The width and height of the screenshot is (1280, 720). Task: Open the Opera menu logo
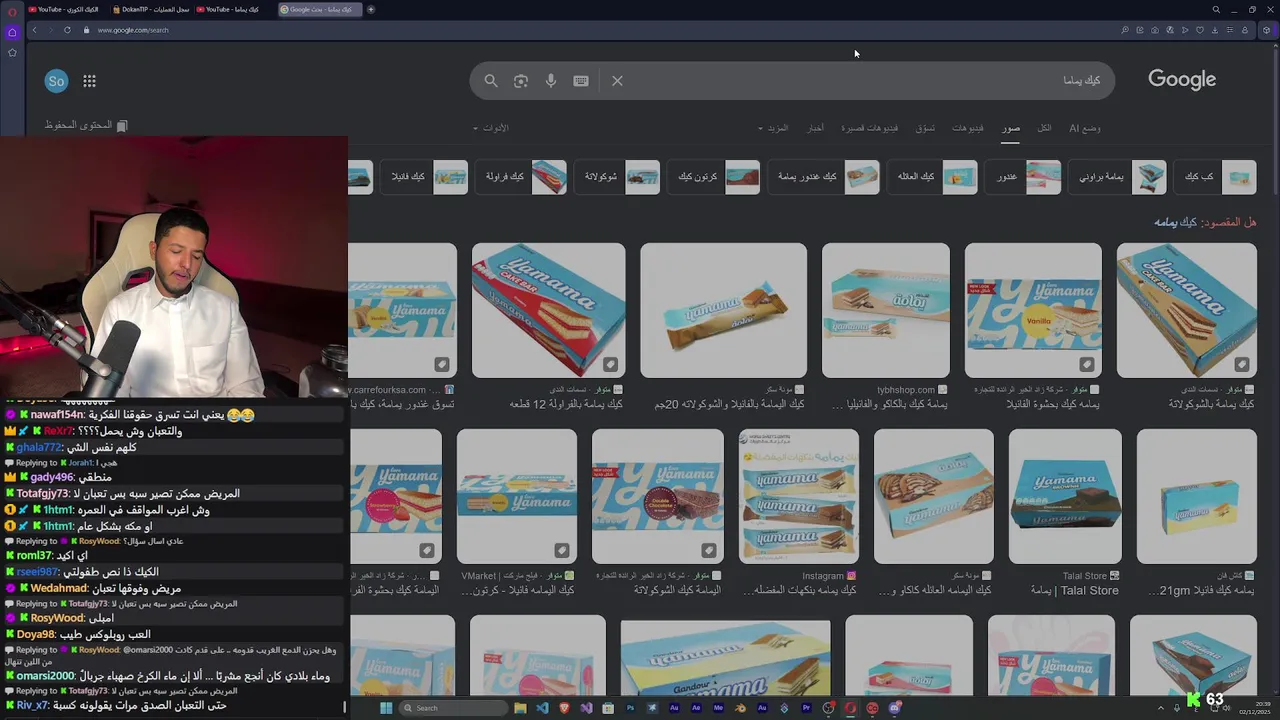(12, 11)
